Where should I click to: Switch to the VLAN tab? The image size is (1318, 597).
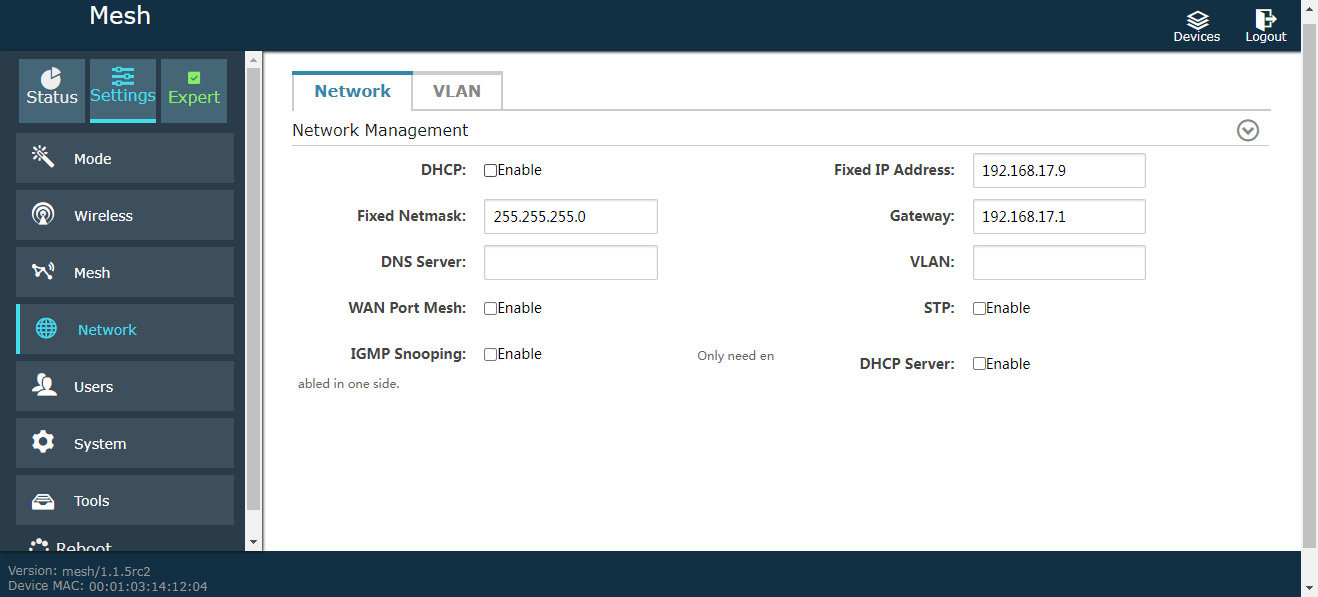(457, 91)
